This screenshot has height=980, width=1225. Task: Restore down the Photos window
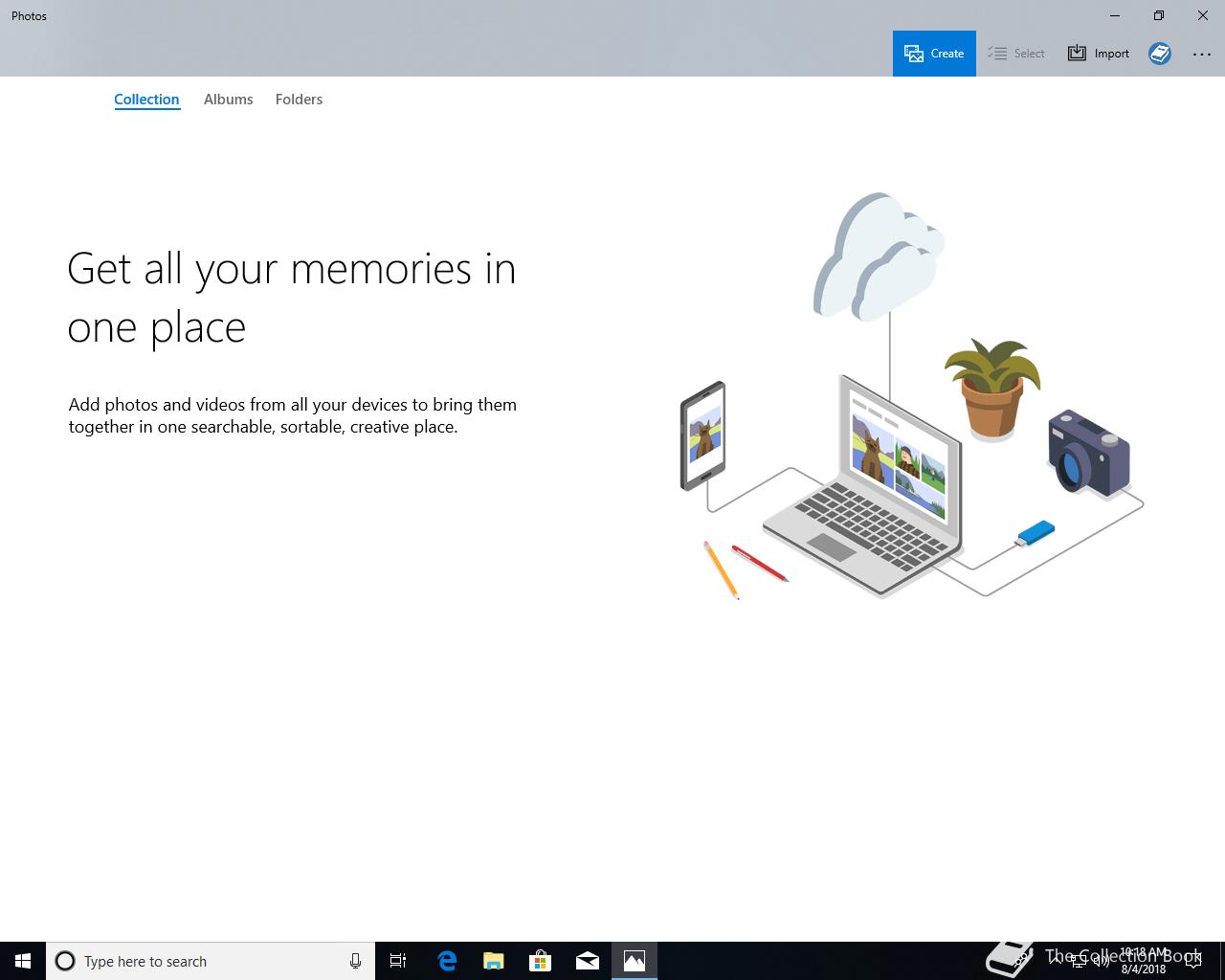pyautogui.click(x=1159, y=15)
